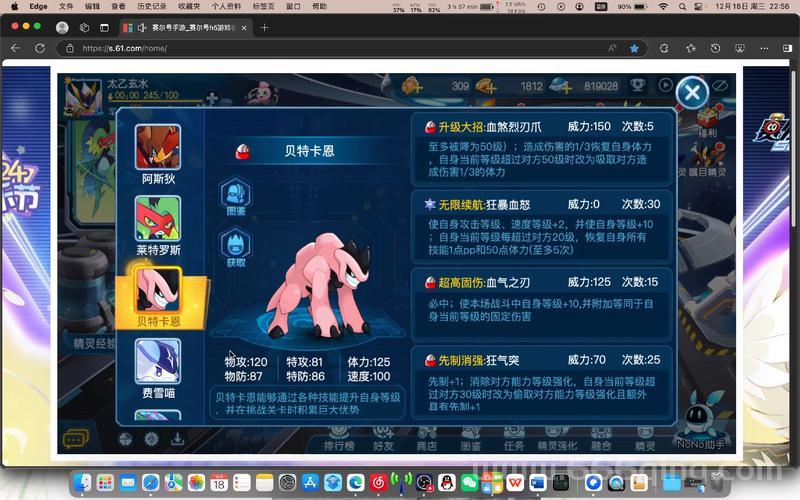The width and height of the screenshot is (800, 500).
Task: Open the 编辑 menu
Action: (92, 6)
